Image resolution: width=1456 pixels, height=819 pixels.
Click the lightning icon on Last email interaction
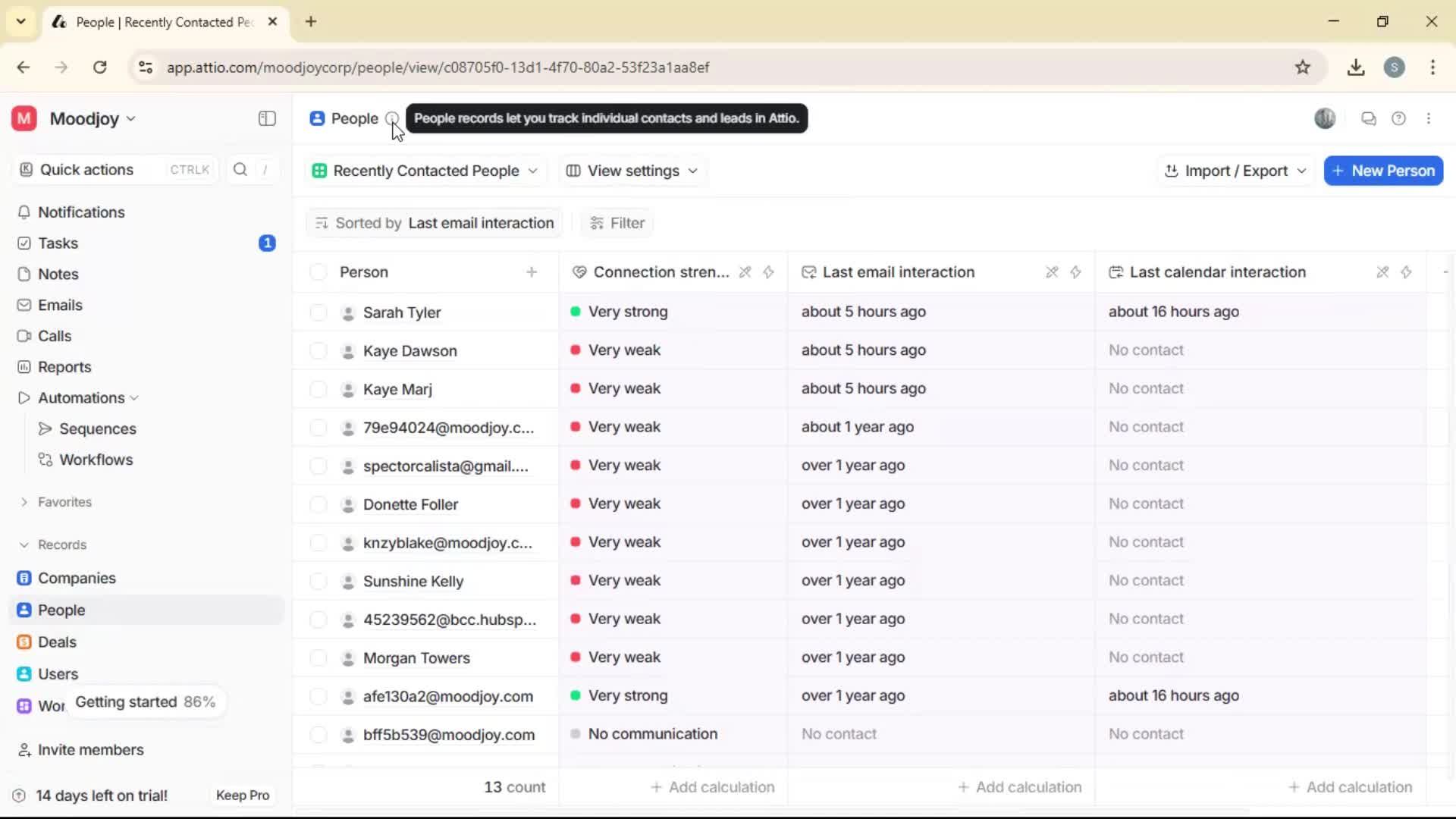click(1076, 272)
